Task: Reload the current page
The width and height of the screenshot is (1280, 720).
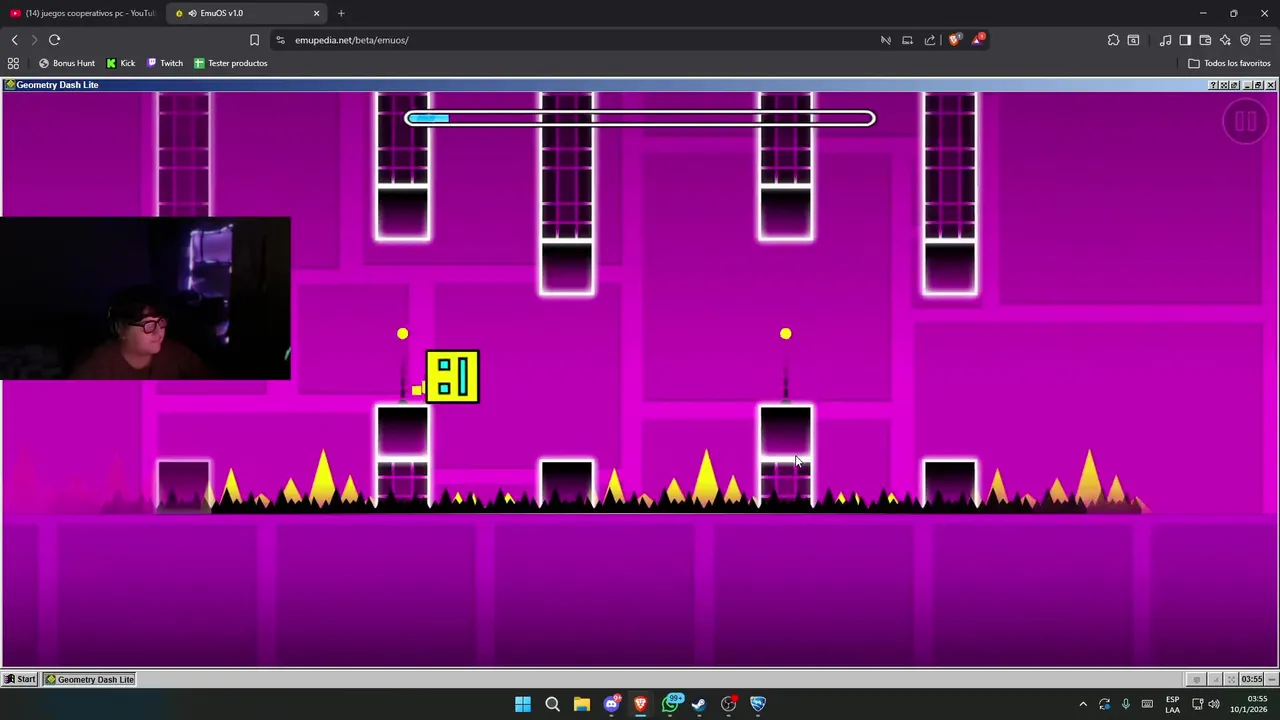Action: click(x=54, y=40)
